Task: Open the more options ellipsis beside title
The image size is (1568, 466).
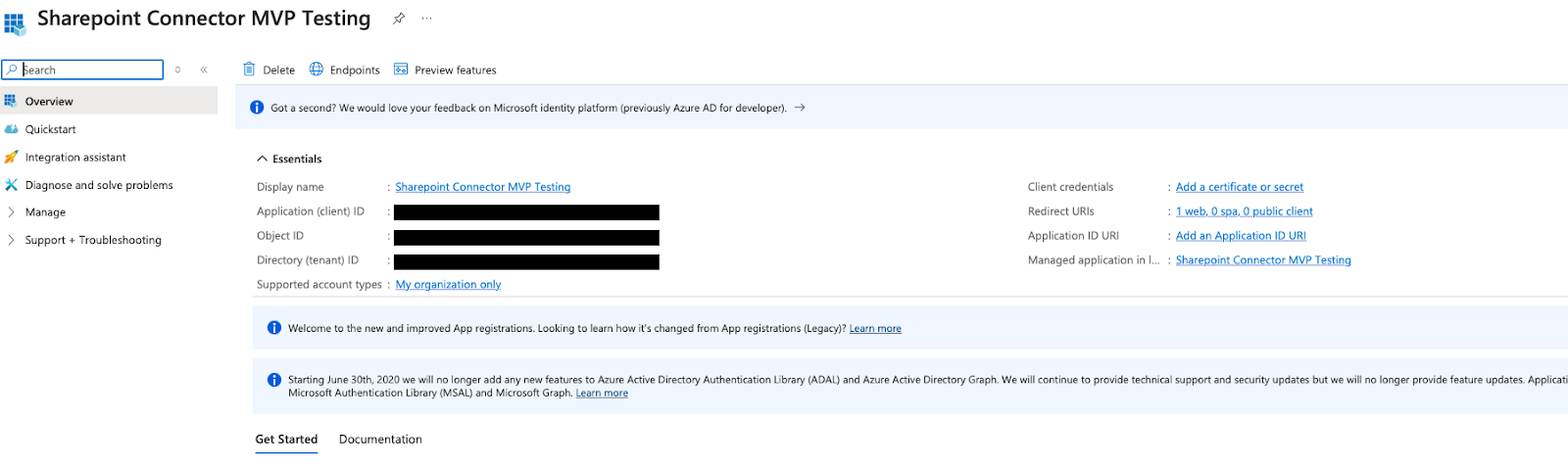Action: (426, 19)
